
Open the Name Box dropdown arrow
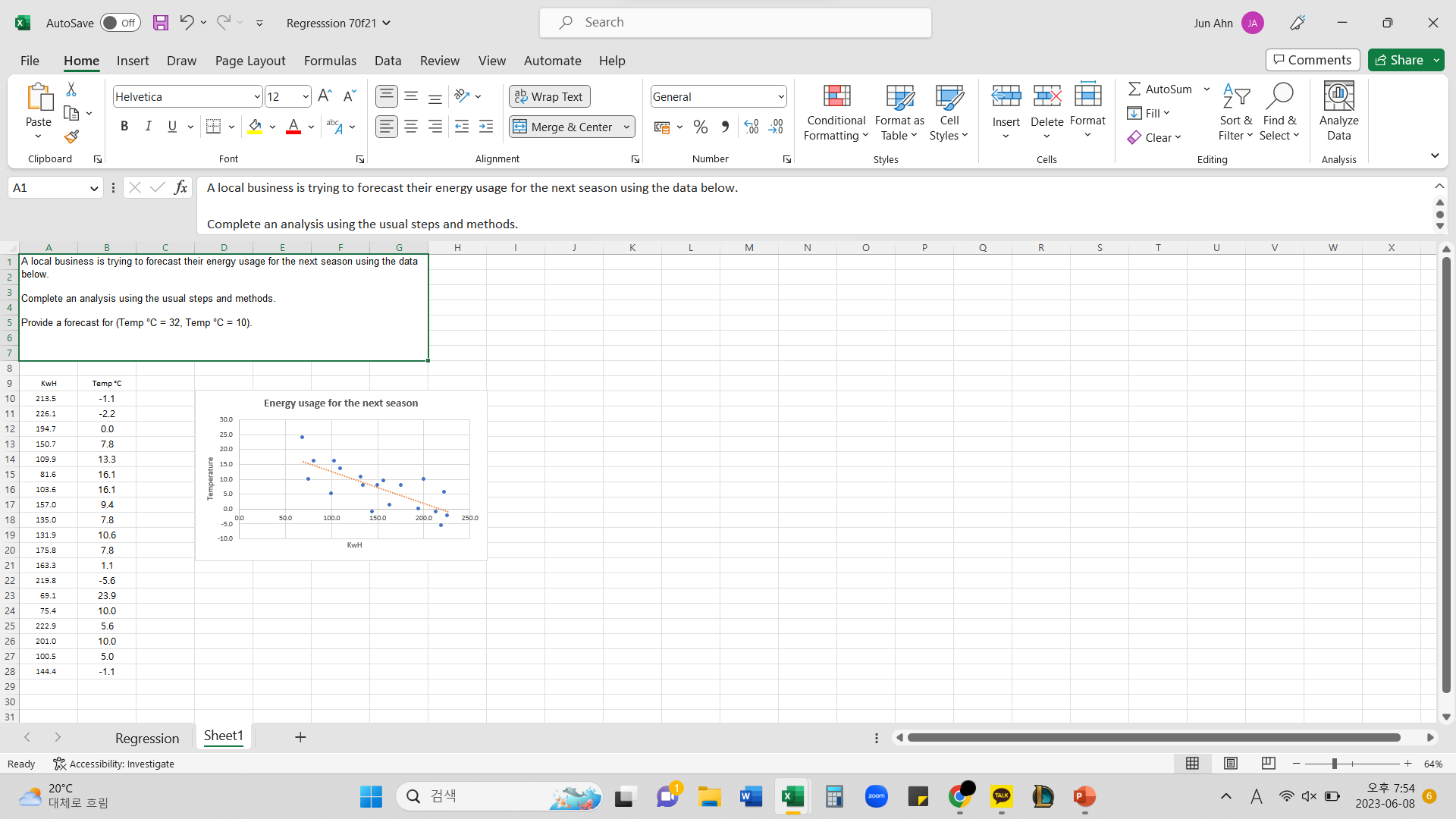pyautogui.click(x=94, y=188)
